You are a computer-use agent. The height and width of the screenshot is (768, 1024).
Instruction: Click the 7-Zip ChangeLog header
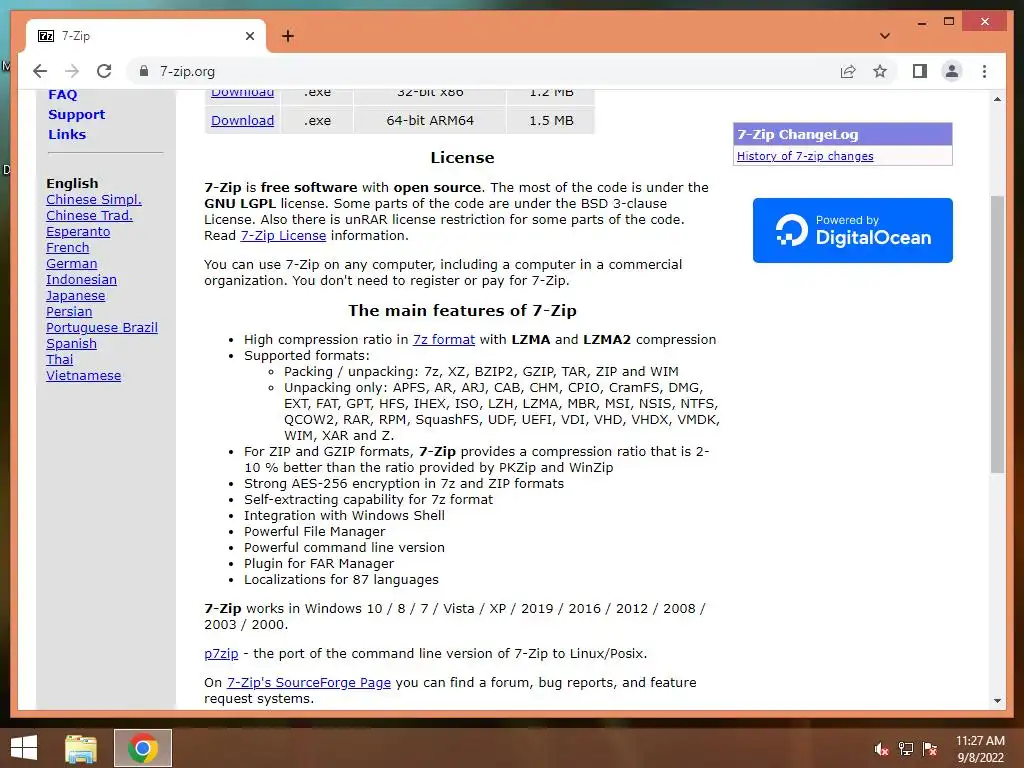842,135
